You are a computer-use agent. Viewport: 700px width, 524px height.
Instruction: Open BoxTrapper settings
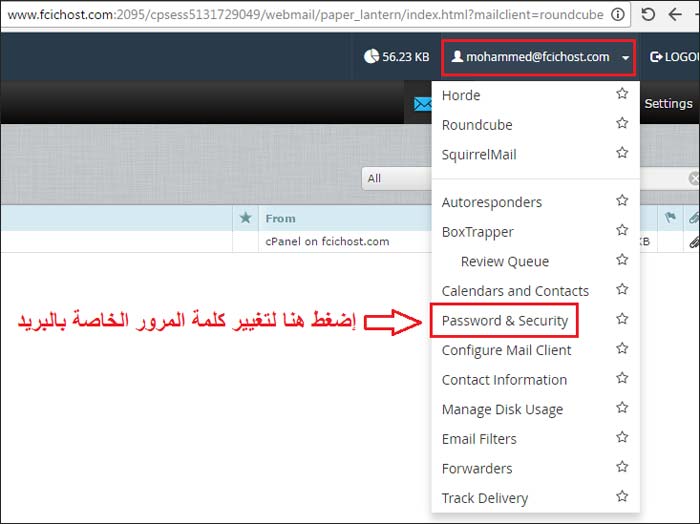[477, 232]
